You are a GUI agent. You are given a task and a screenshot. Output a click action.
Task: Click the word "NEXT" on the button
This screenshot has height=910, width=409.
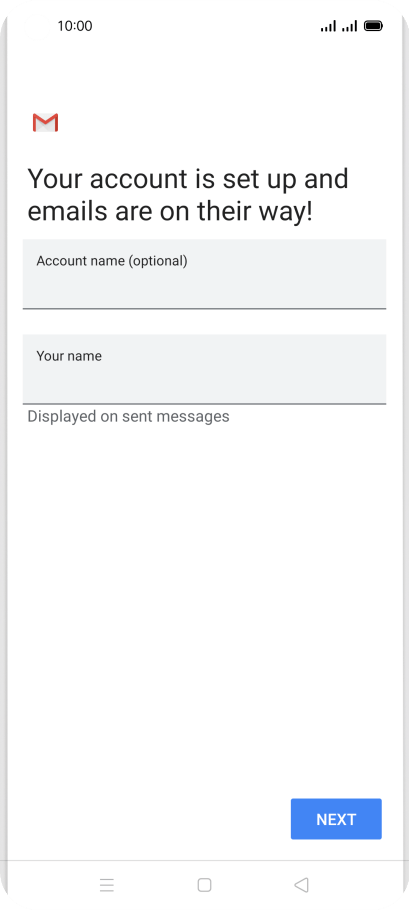(x=336, y=819)
